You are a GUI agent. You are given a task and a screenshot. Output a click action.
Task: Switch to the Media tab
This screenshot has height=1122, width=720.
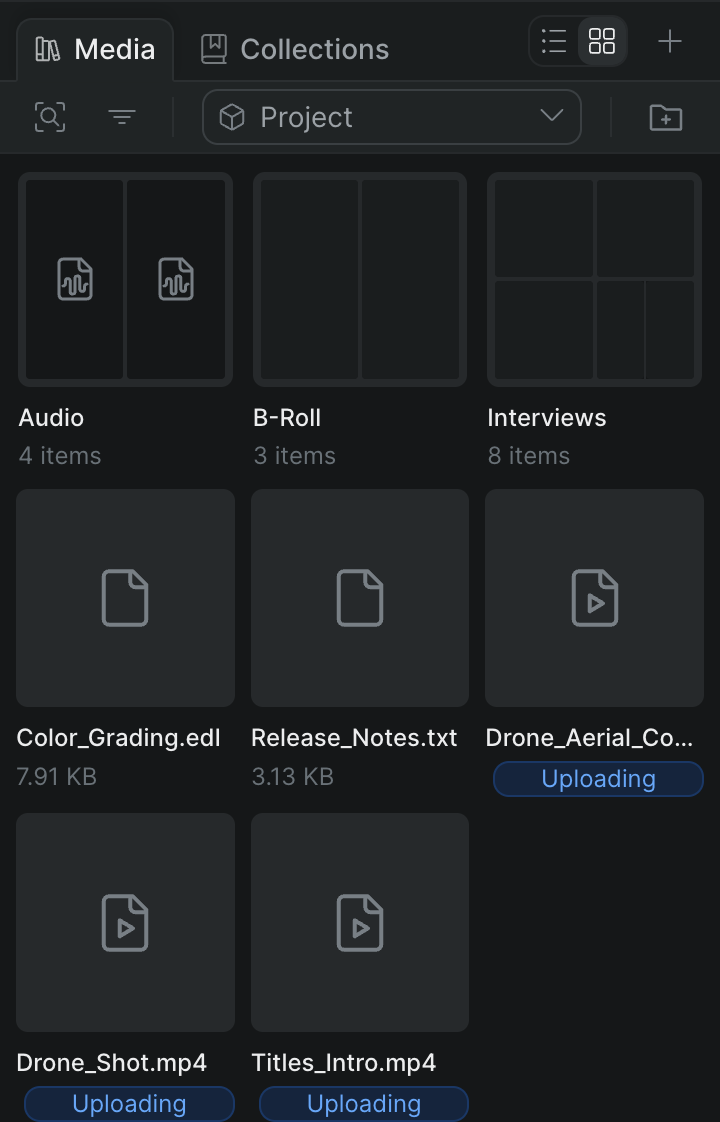[x=95, y=49]
